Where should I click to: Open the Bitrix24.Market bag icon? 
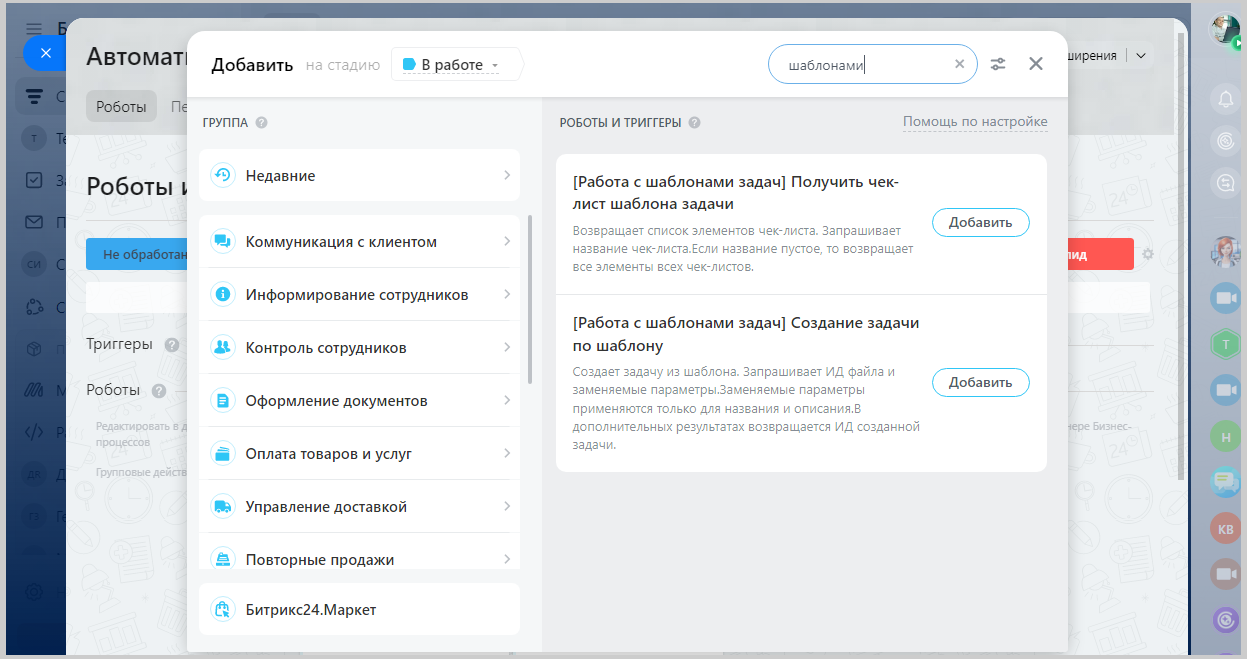tap(222, 609)
